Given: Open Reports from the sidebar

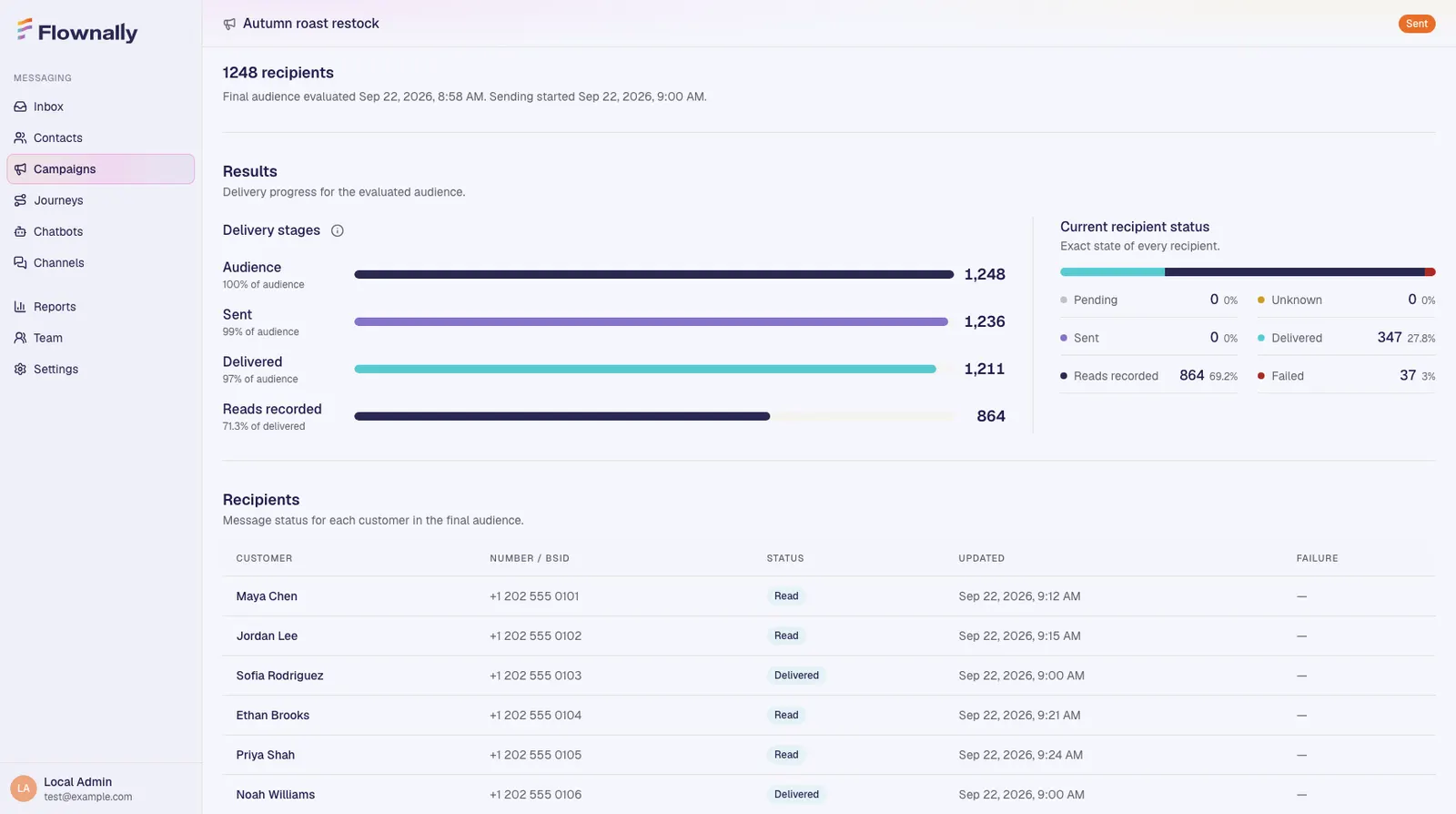Looking at the screenshot, I should click(100, 307).
